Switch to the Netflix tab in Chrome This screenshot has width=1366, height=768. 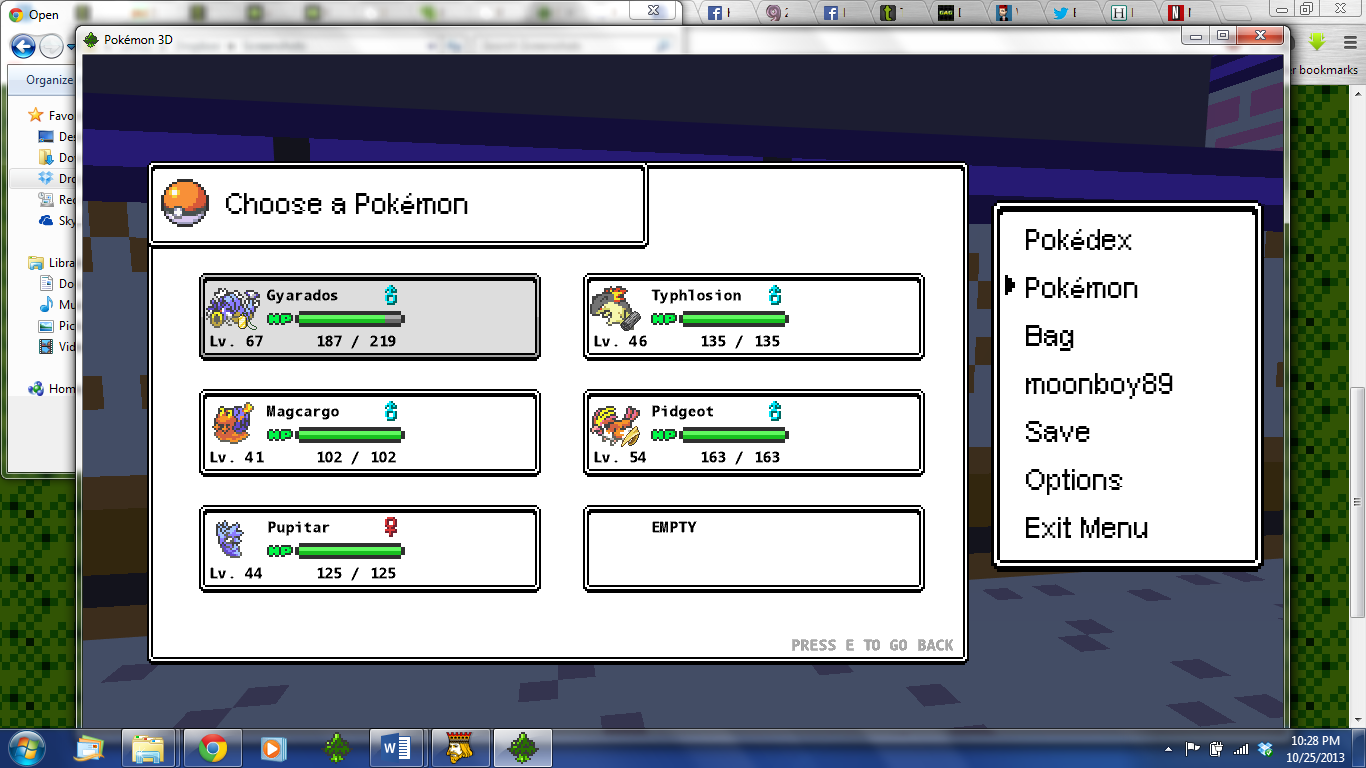pos(1189,13)
